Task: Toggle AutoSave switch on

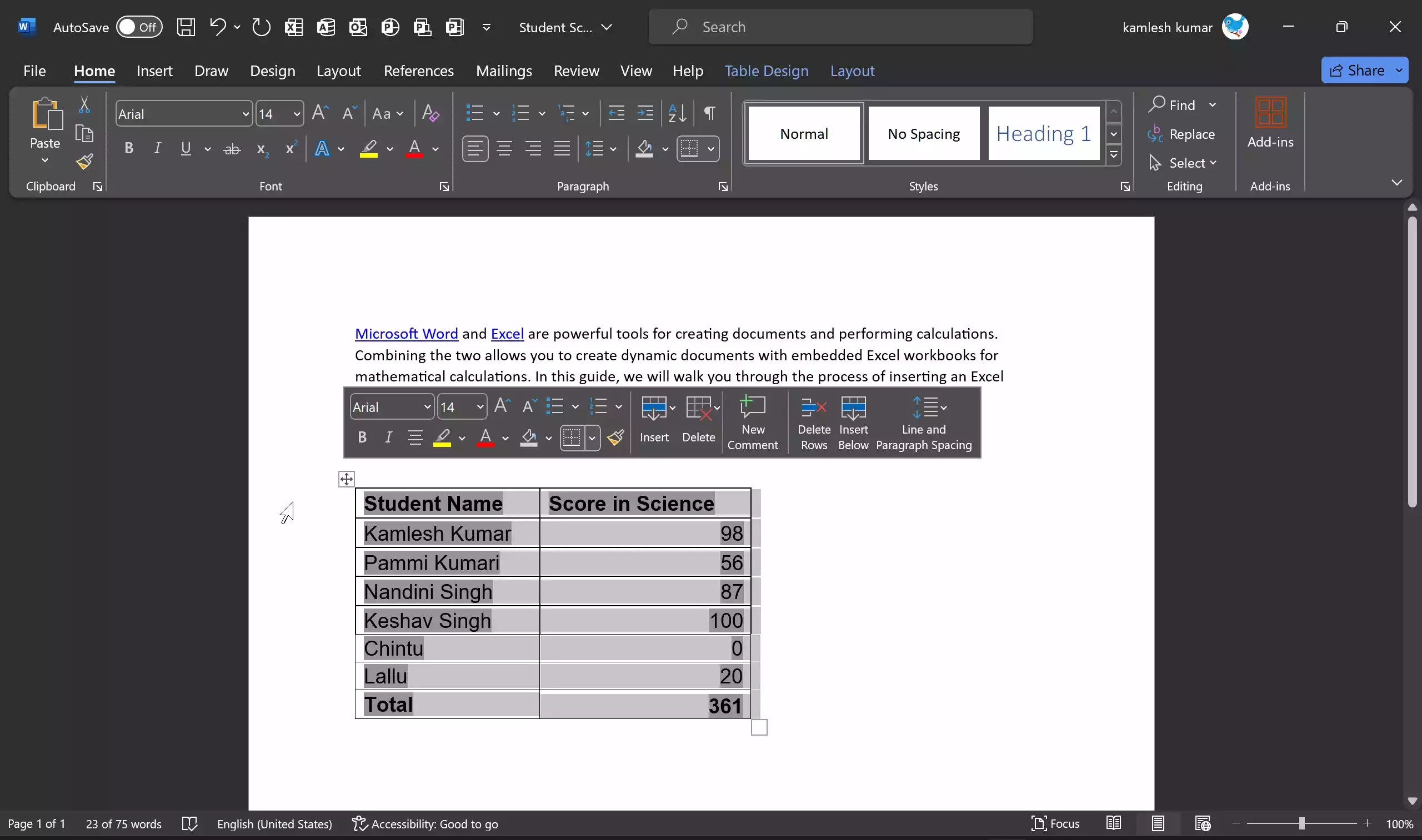Action: (x=139, y=27)
